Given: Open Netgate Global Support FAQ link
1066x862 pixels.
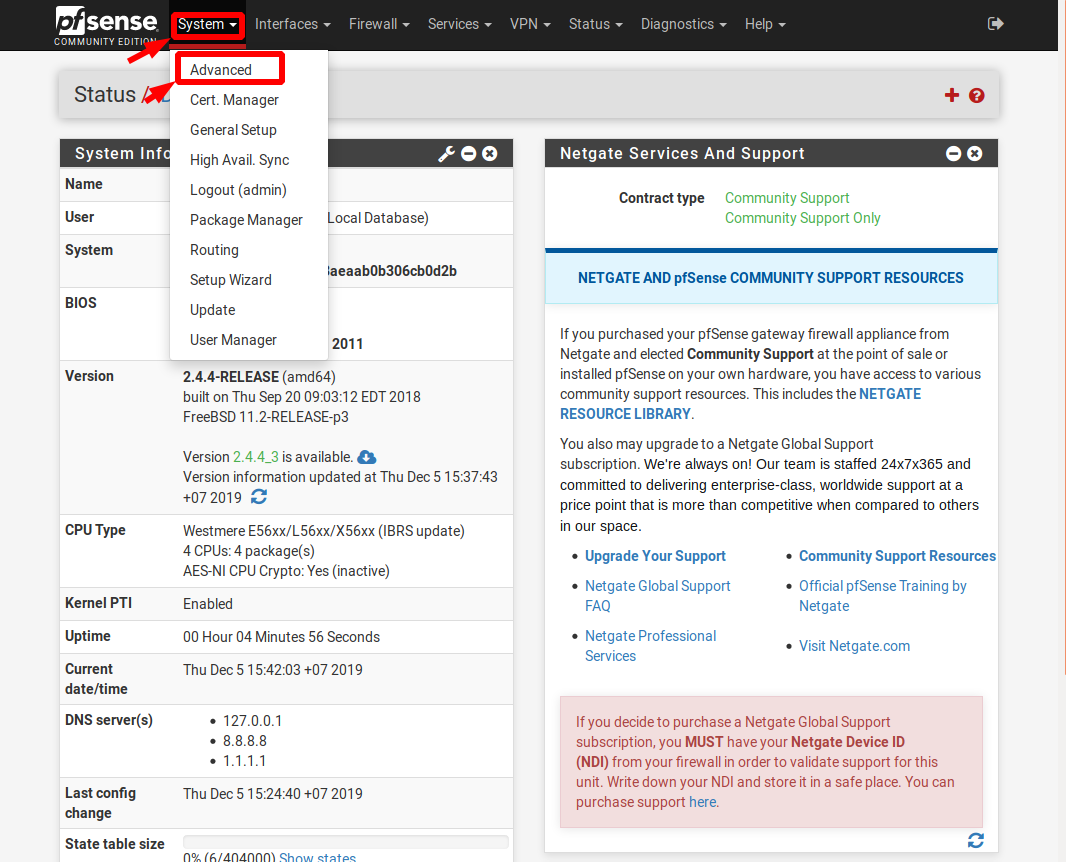Looking at the screenshot, I should pos(657,596).
